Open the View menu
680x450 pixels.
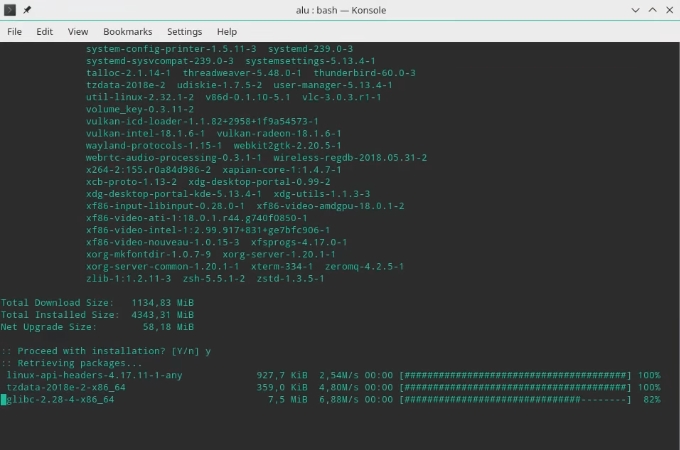click(x=78, y=32)
